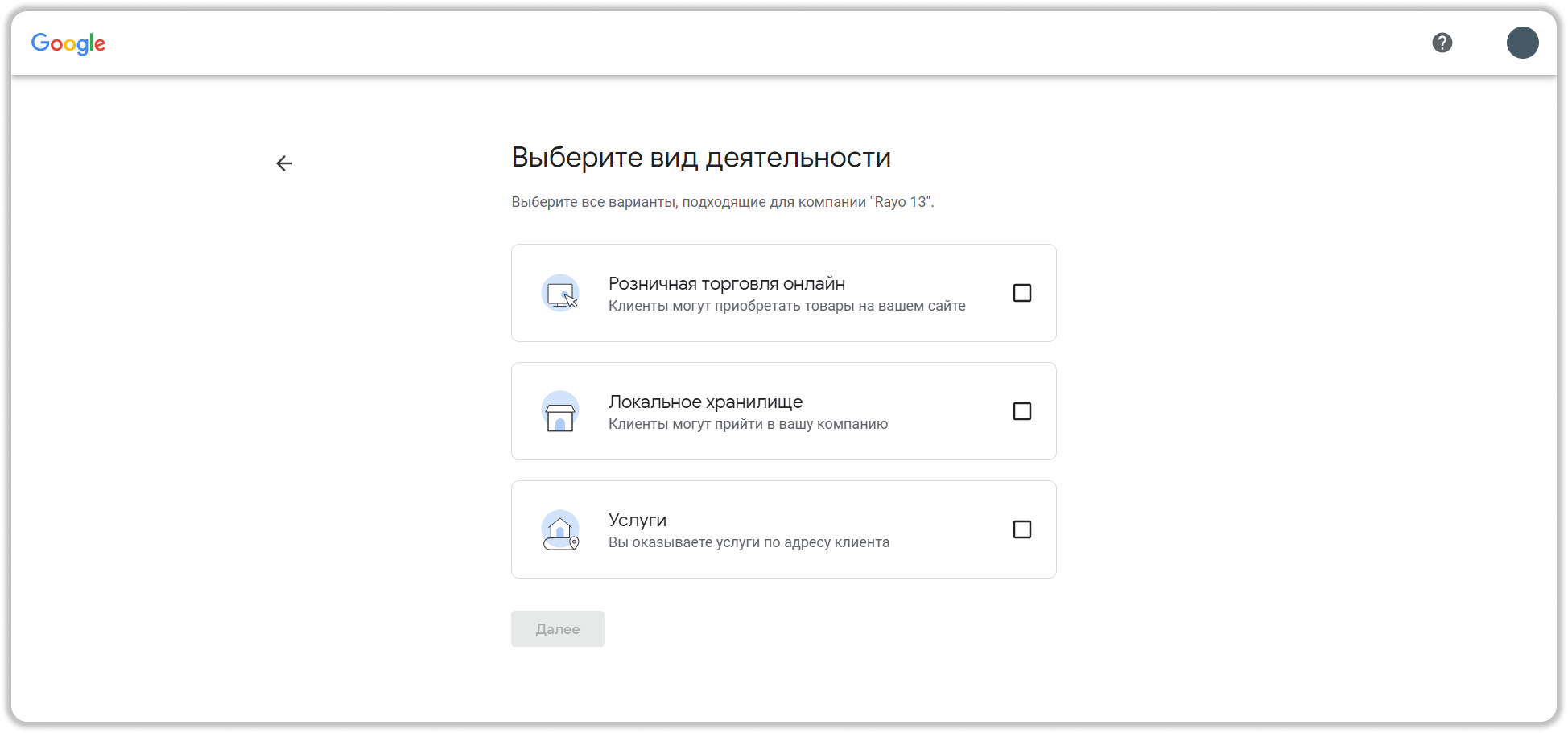This screenshot has height=733, width=1568.
Task: Select the Услуги title
Action: click(x=638, y=520)
